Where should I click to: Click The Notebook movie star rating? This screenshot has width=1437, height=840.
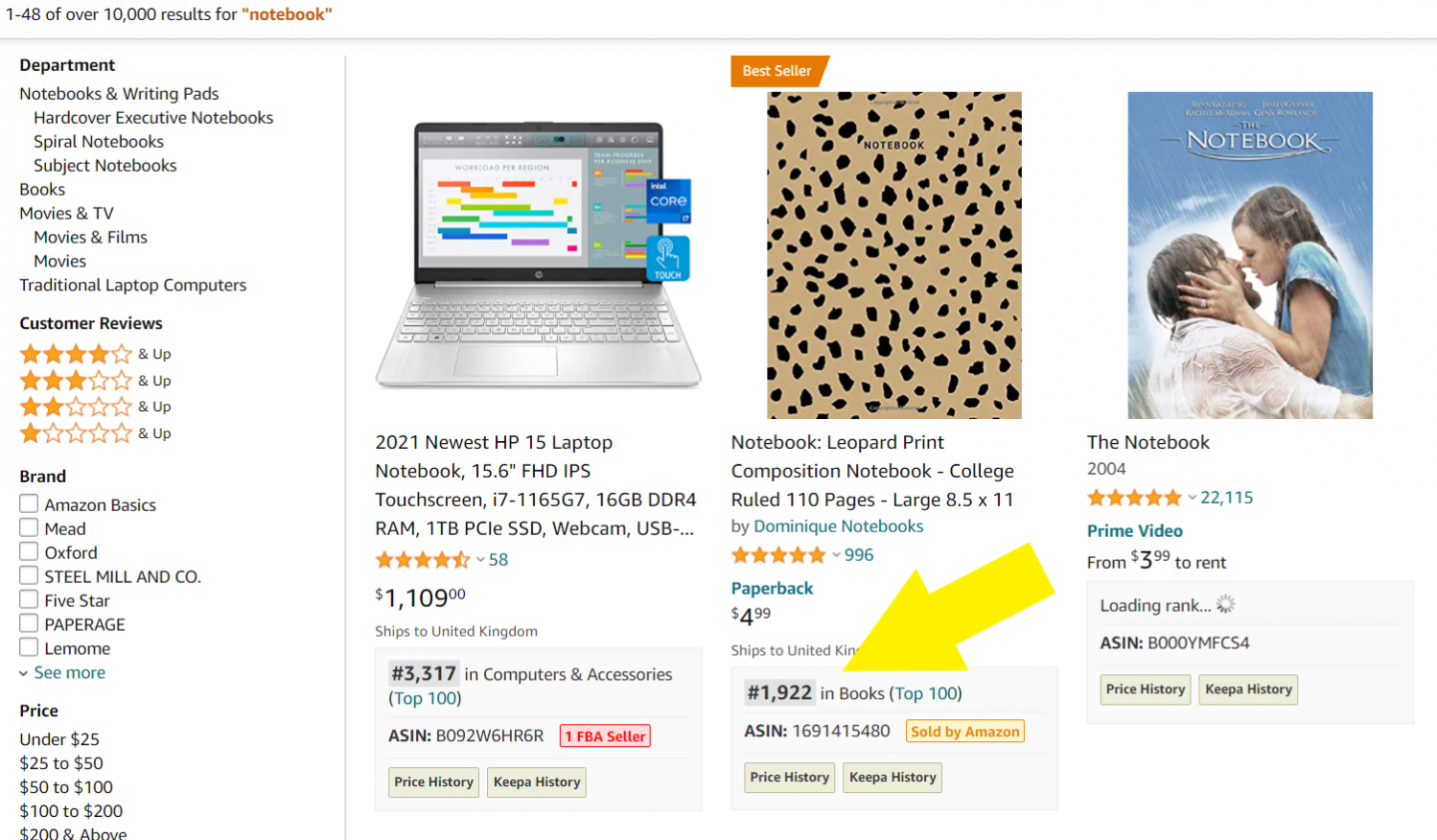[x=1134, y=498]
